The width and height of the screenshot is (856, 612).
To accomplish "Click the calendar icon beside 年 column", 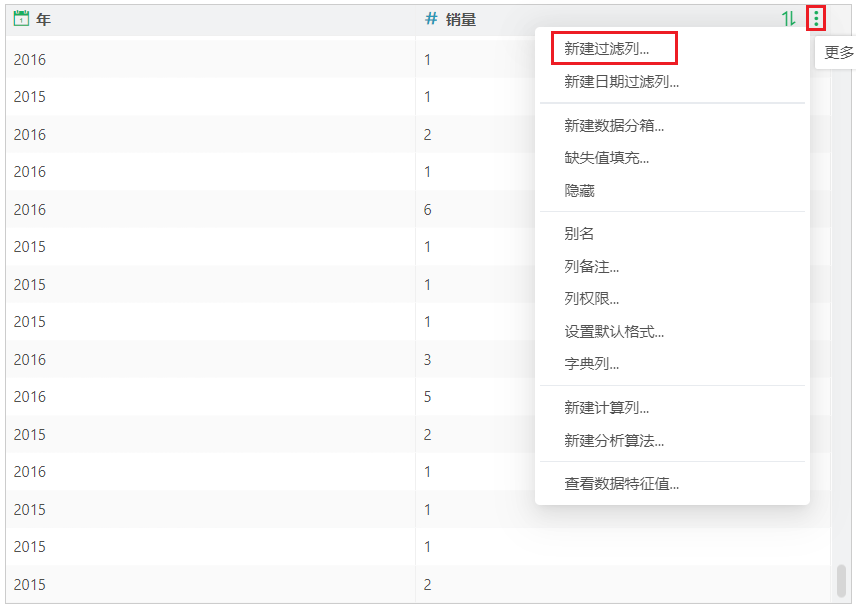I will pos(21,18).
